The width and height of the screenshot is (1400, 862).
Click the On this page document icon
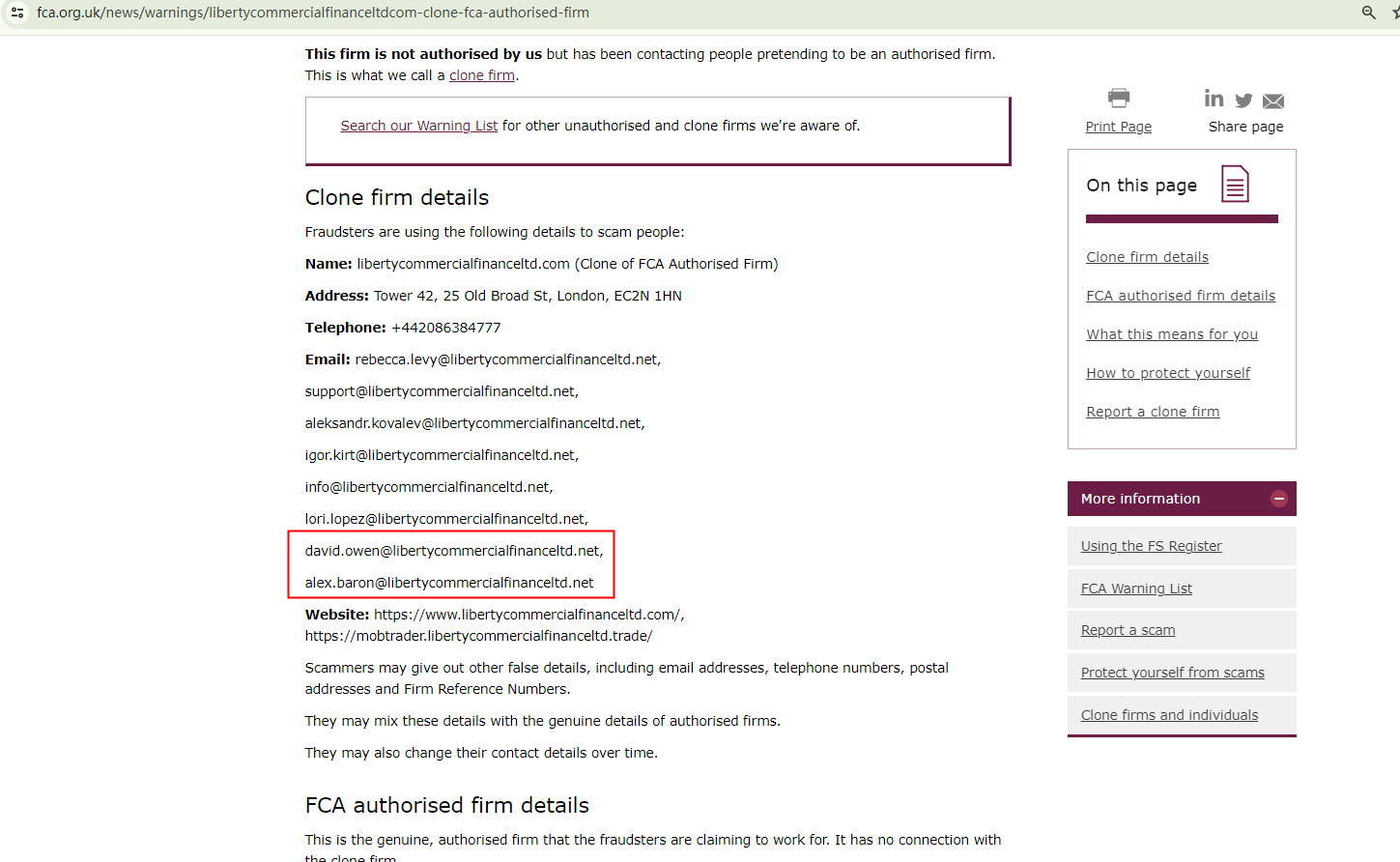[x=1235, y=184]
